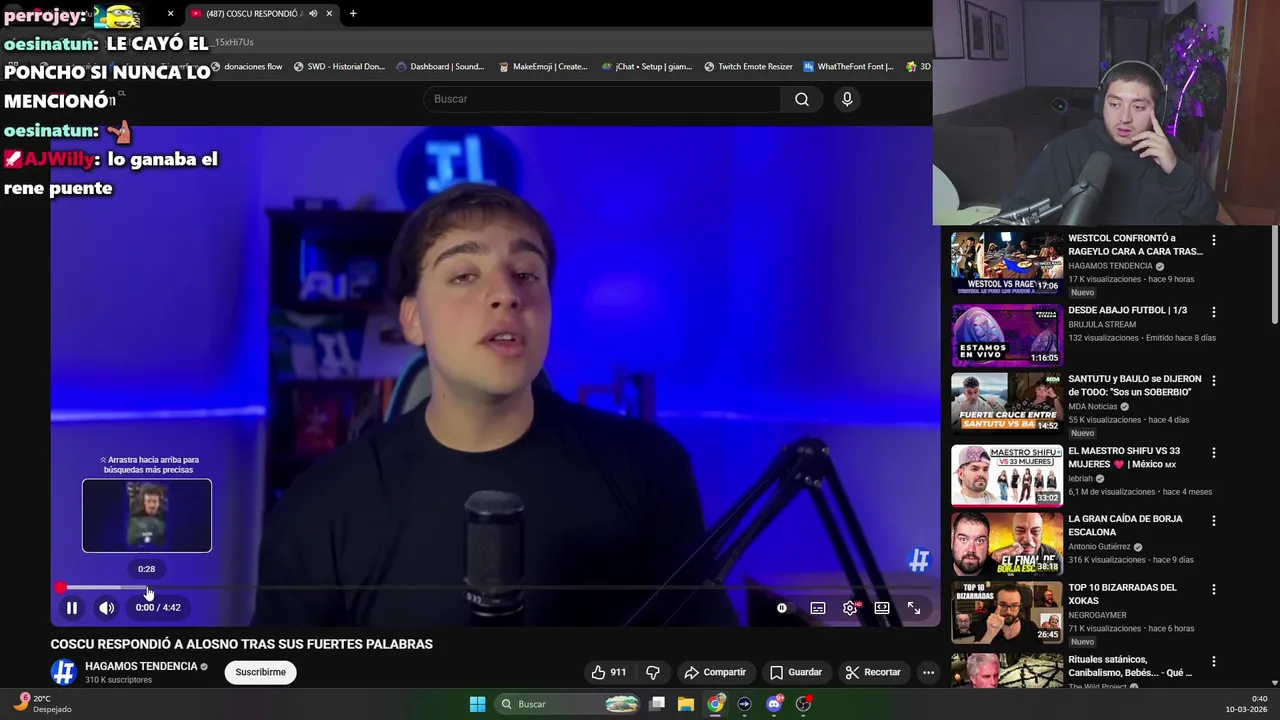The height and width of the screenshot is (720, 1280).
Task: Open WhatTheFont Font bookmark
Action: (x=849, y=67)
